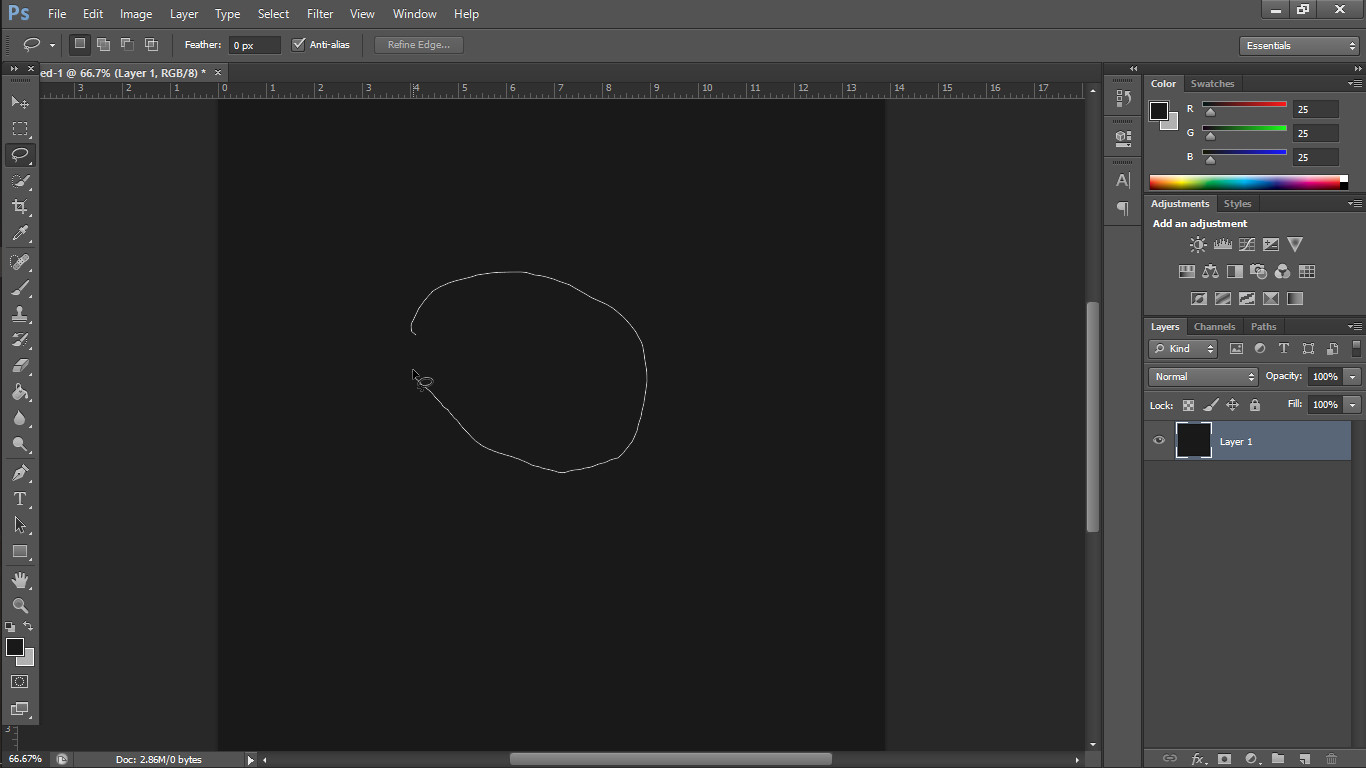Click the red channel slider
This screenshot has width=1366, height=768.
pos(1245,105)
